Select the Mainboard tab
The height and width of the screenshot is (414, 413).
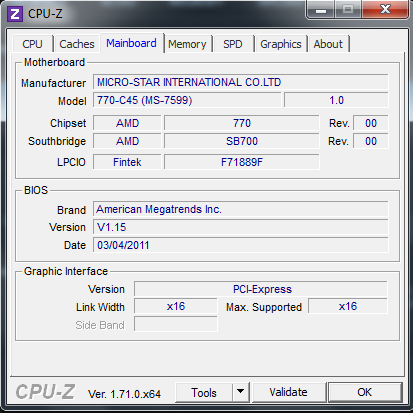coord(131,43)
